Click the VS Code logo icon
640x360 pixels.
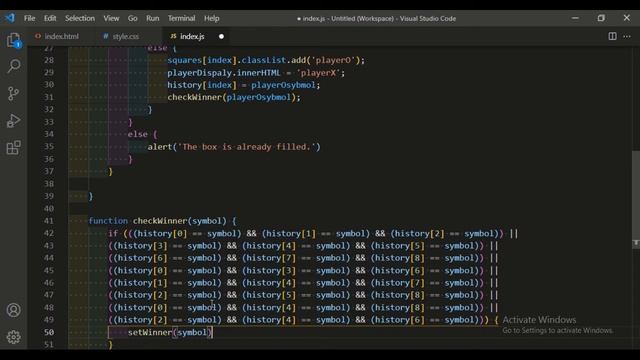(10, 18)
